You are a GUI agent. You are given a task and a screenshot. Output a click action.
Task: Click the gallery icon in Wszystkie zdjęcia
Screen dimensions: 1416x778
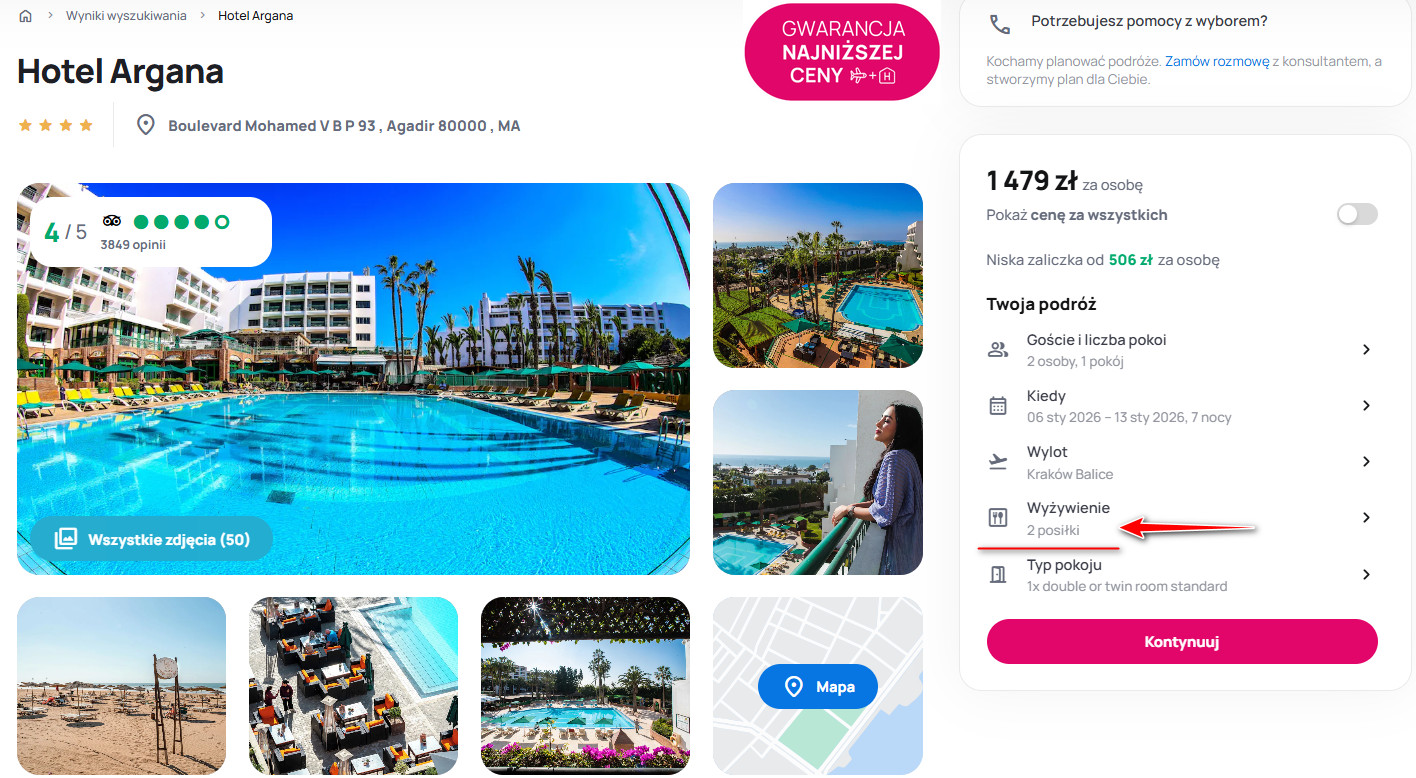(65, 539)
